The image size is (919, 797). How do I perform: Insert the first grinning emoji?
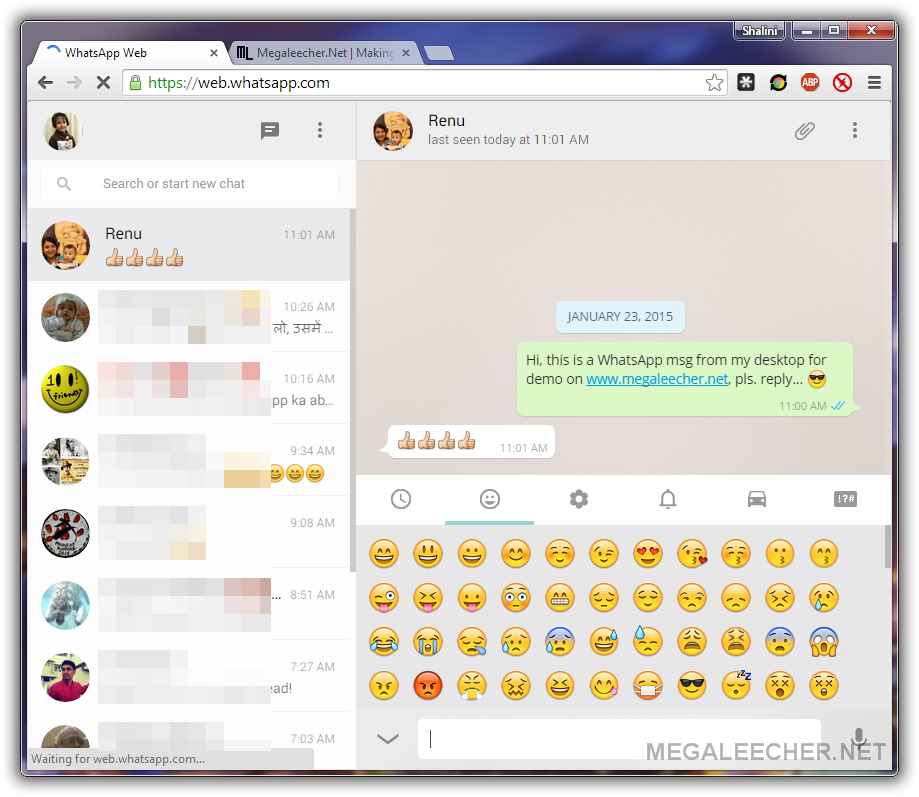384,554
